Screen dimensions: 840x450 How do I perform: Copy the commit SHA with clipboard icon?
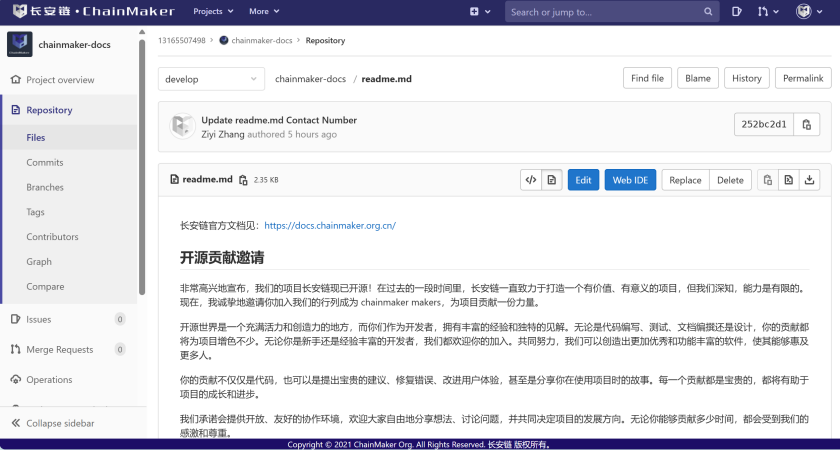(806, 124)
